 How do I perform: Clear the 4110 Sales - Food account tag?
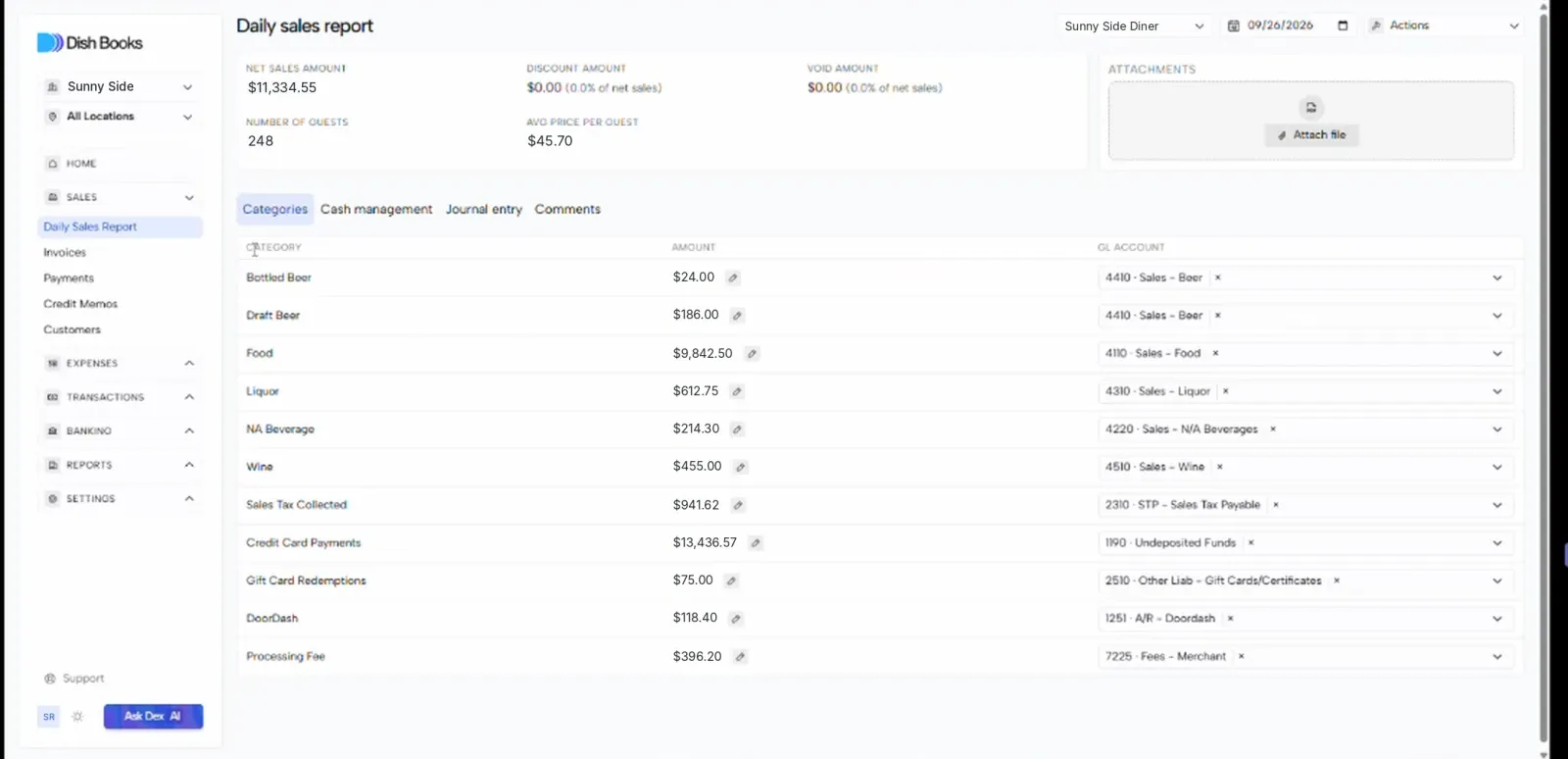[1215, 353]
